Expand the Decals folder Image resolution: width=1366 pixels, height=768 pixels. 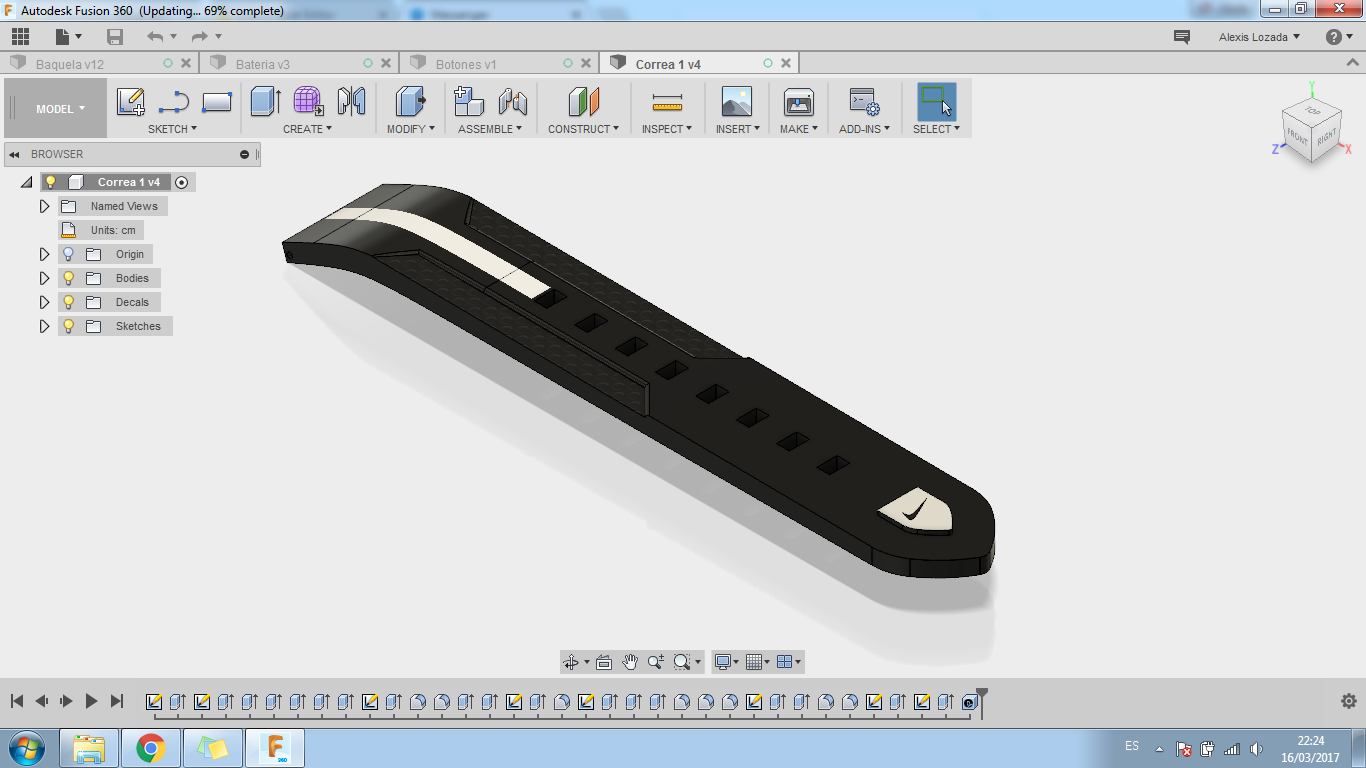[x=44, y=302]
